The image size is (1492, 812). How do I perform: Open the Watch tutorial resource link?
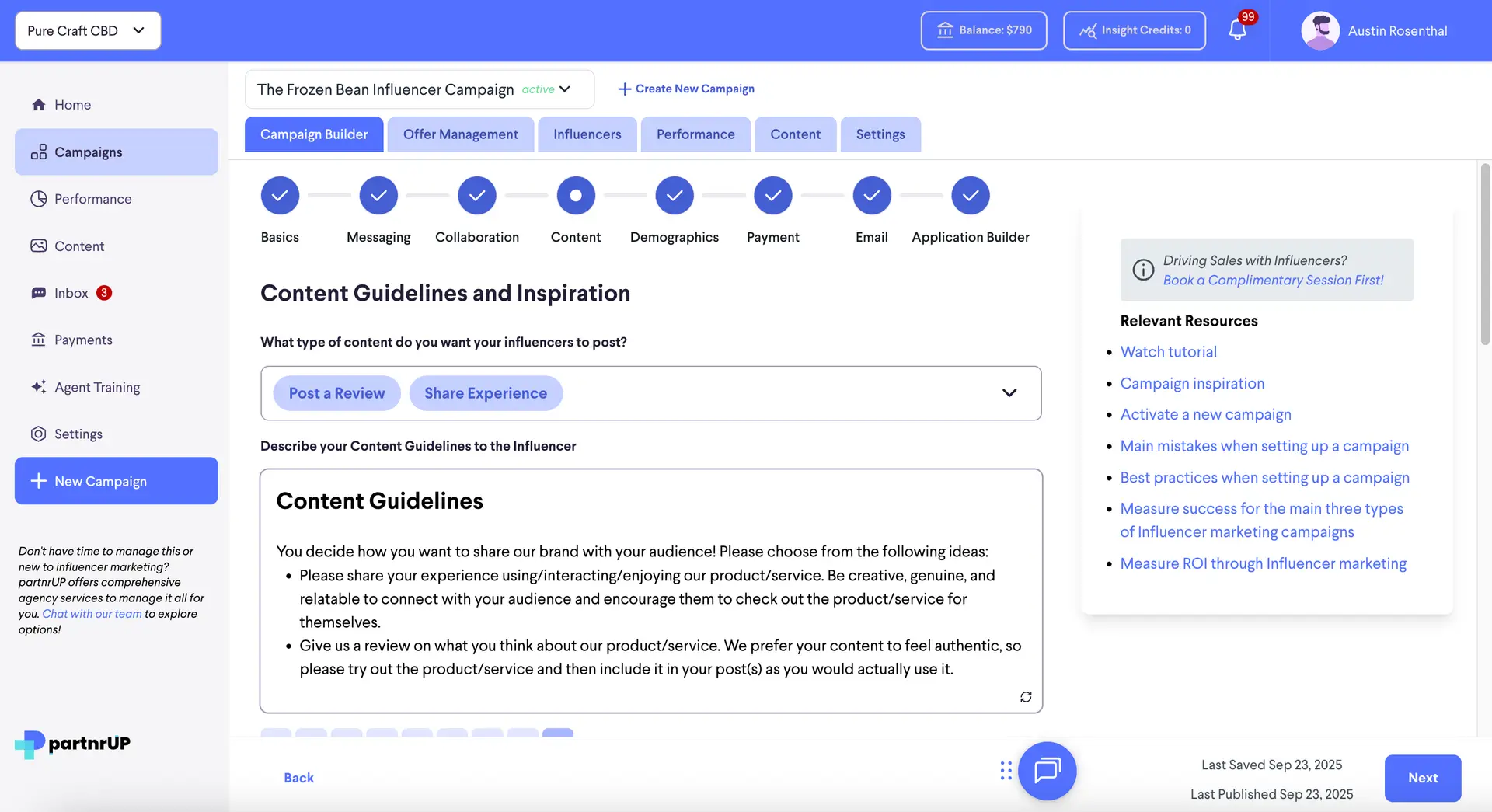point(1169,351)
